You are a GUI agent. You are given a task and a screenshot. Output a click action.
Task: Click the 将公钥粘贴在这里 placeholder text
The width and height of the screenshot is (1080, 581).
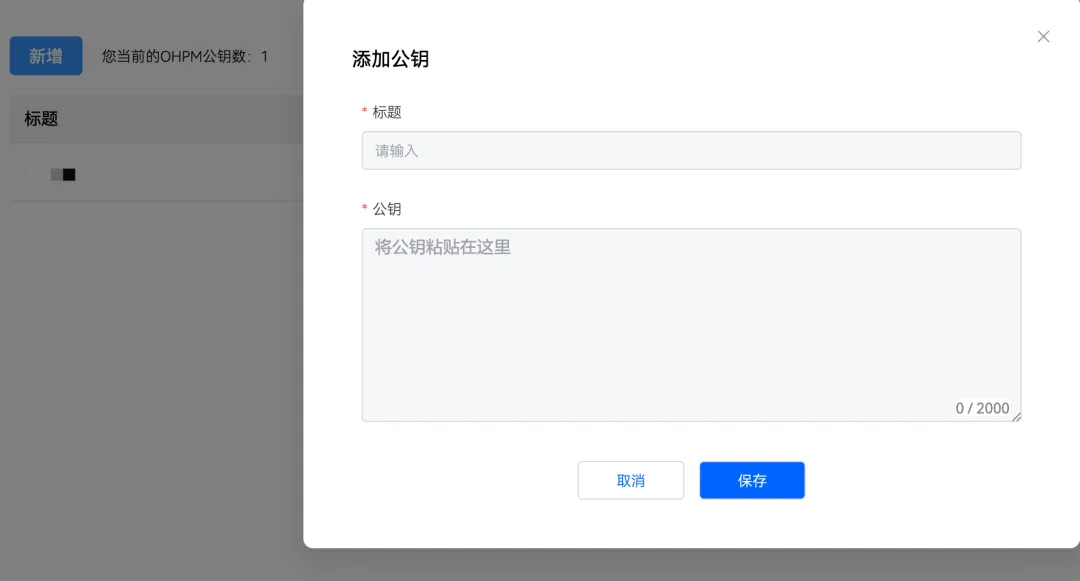[443, 247]
